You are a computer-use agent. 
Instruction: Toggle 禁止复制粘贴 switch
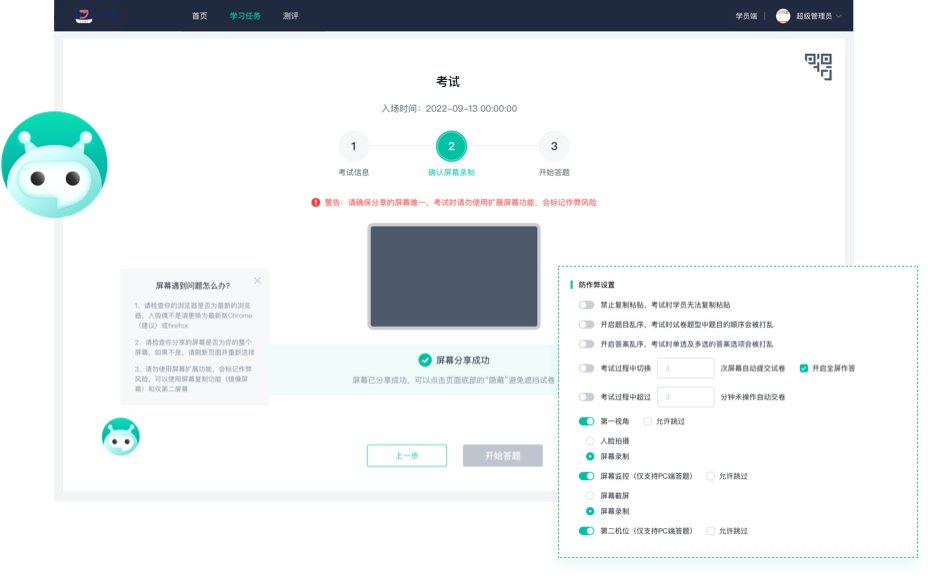pos(587,305)
